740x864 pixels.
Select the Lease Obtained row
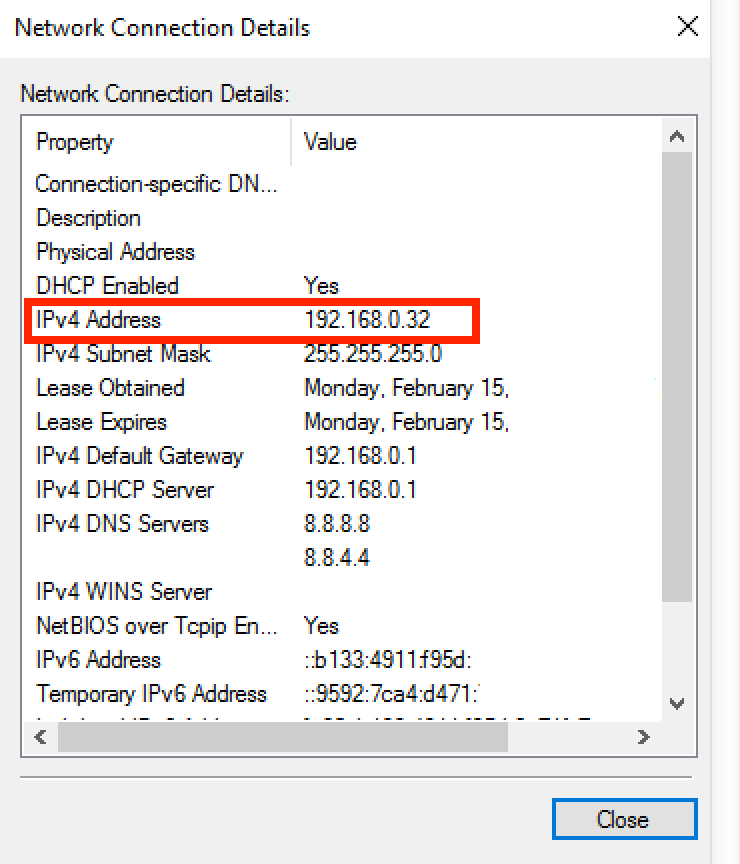(x=200, y=388)
